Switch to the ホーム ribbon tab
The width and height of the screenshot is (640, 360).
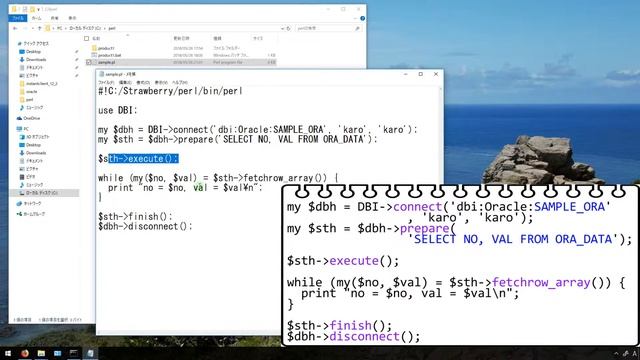(x=36, y=18)
